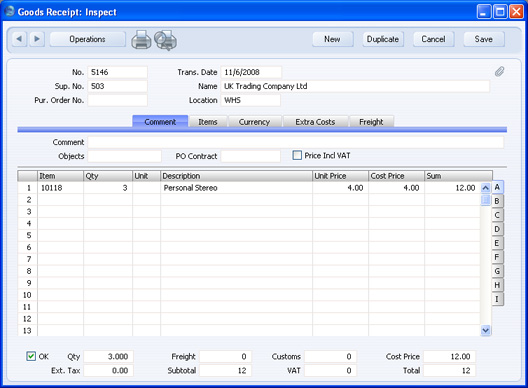Click the PO Contract input field
Image resolution: width=528 pixels, height=388 pixels.
coord(251,156)
